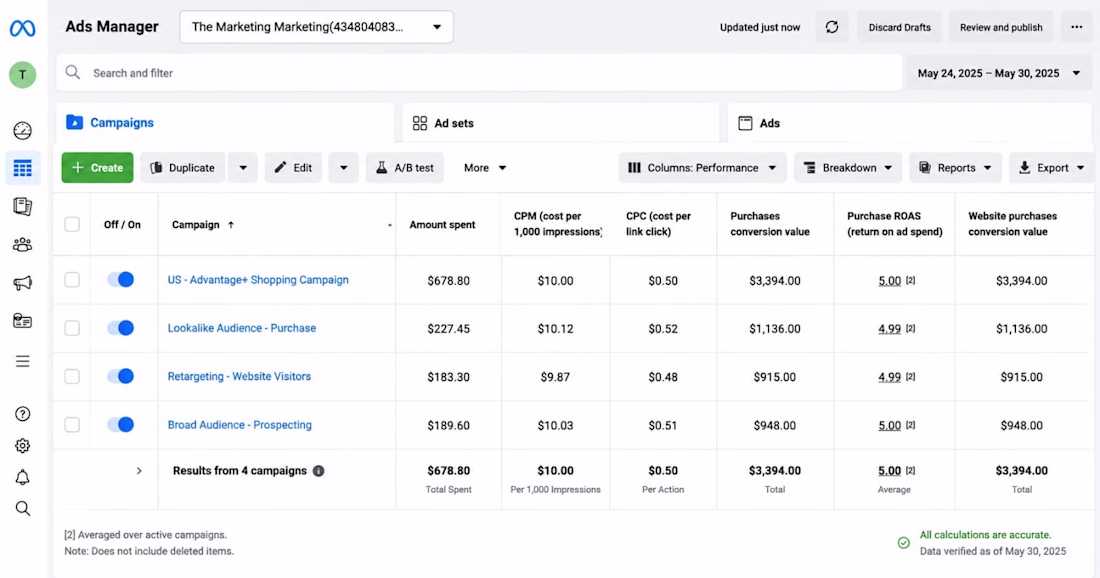This screenshot has width=1100, height=578.
Task: Open the billing card icon in sidebar
Action: pyautogui.click(x=22, y=321)
